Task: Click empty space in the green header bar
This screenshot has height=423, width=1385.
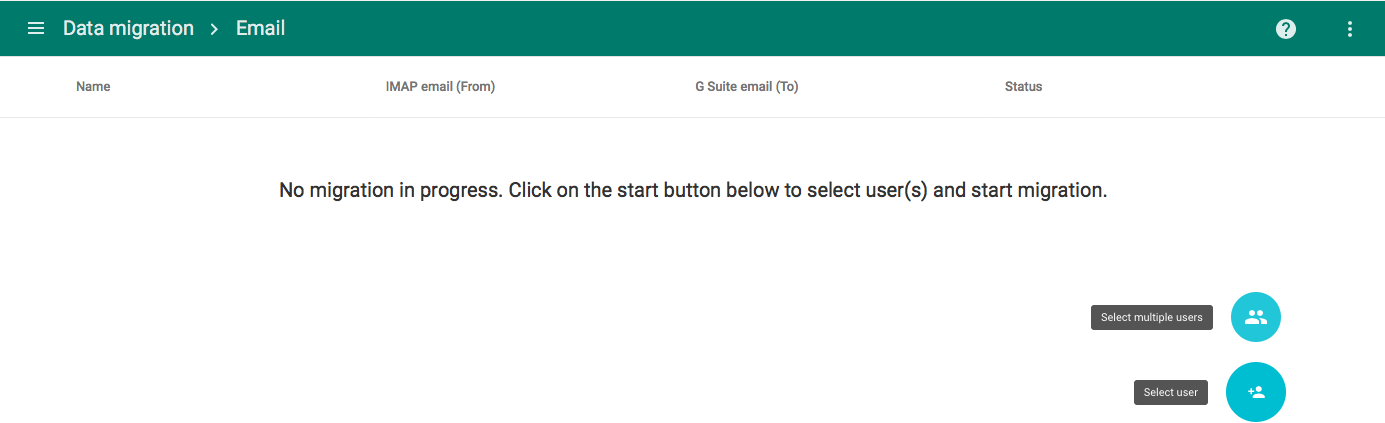Action: point(780,28)
